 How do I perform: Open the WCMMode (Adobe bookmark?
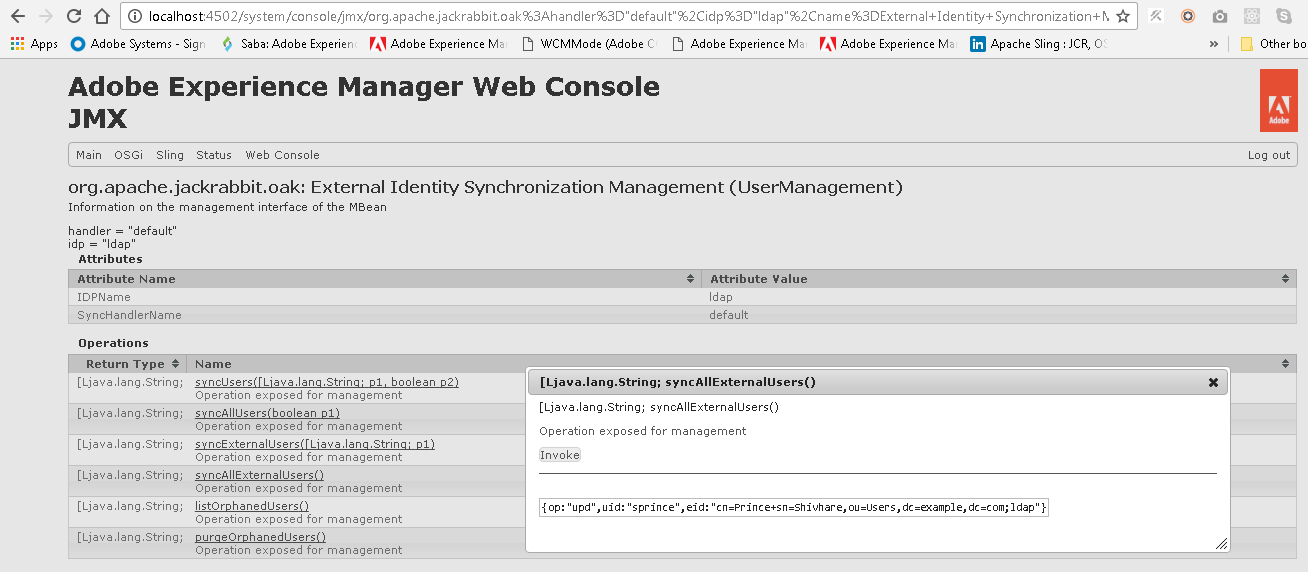[x=589, y=44]
